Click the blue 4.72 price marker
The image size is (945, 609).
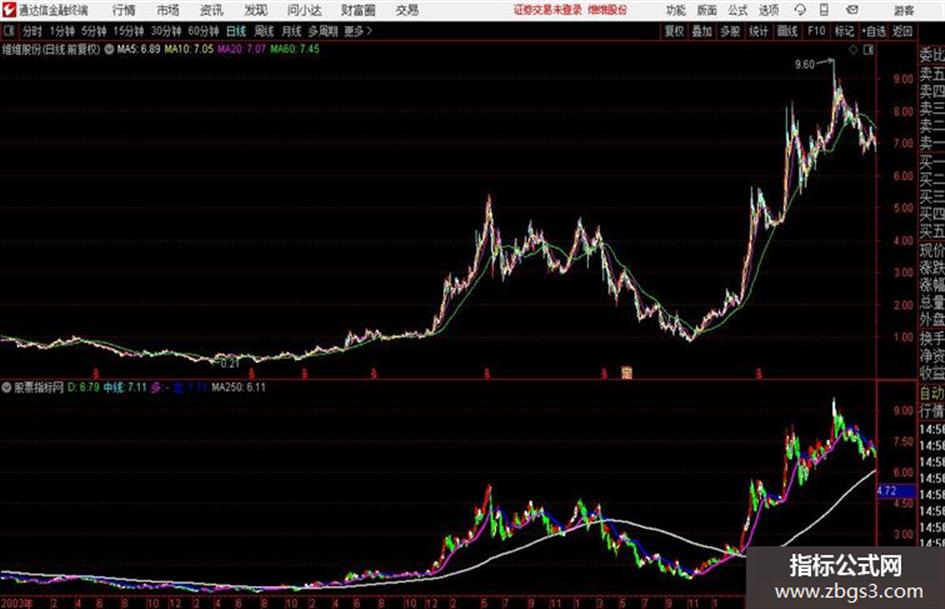(896, 491)
